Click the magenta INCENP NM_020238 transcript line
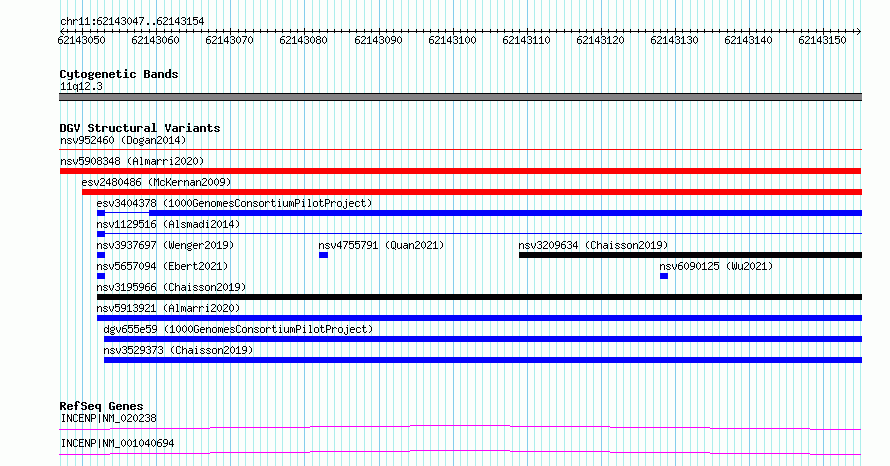The height and width of the screenshot is (466, 890). click(460, 427)
